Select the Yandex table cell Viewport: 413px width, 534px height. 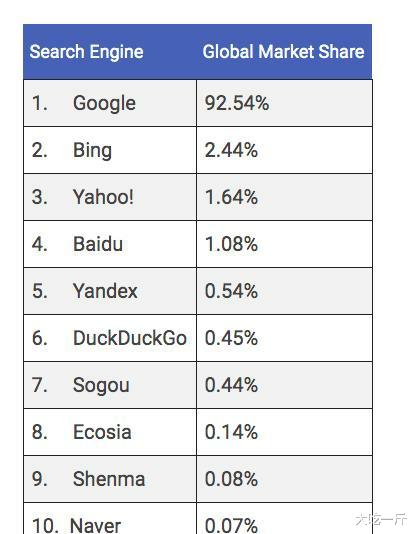click(x=110, y=291)
